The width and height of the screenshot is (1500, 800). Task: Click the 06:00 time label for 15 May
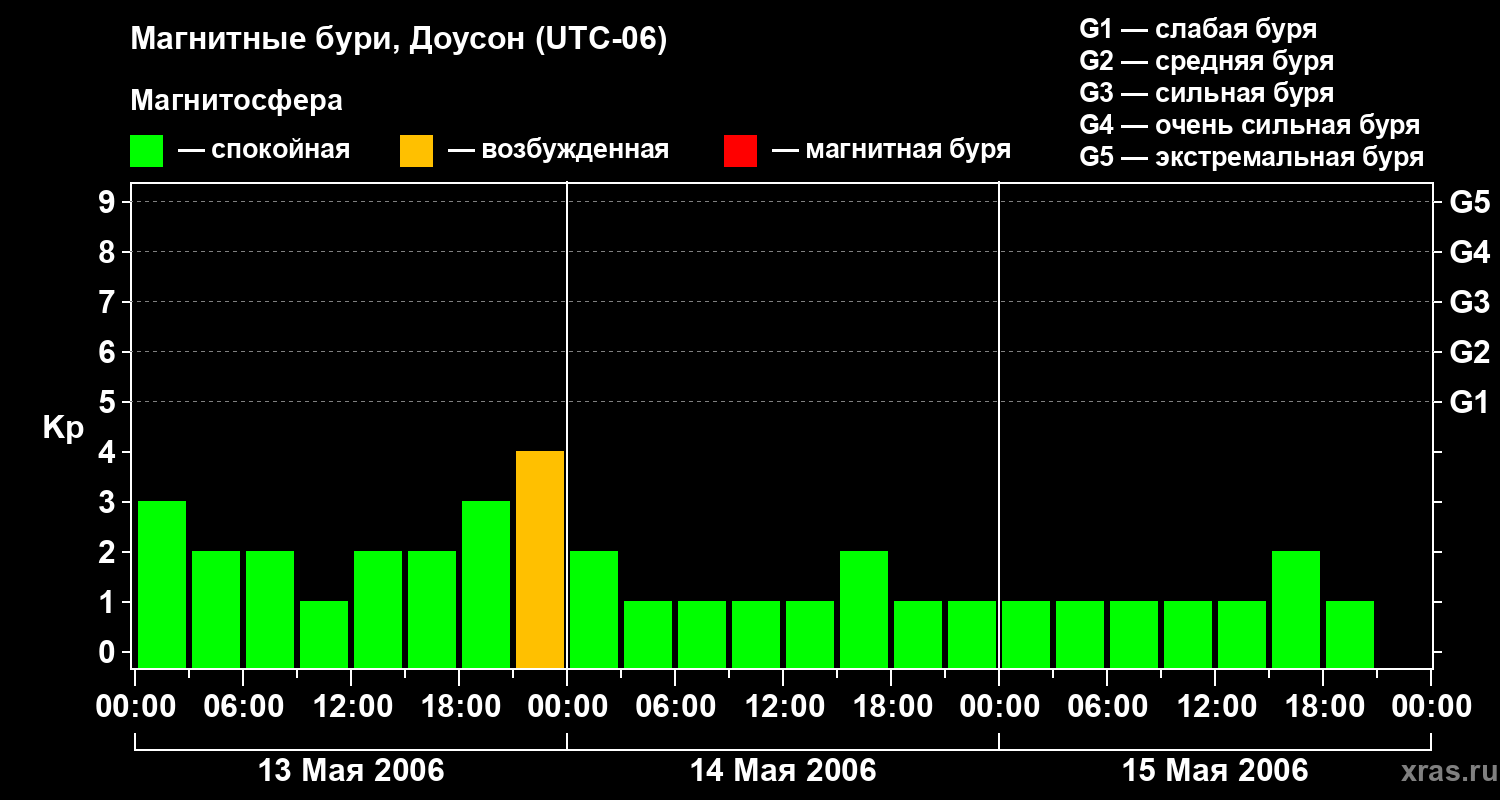pos(1107,707)
